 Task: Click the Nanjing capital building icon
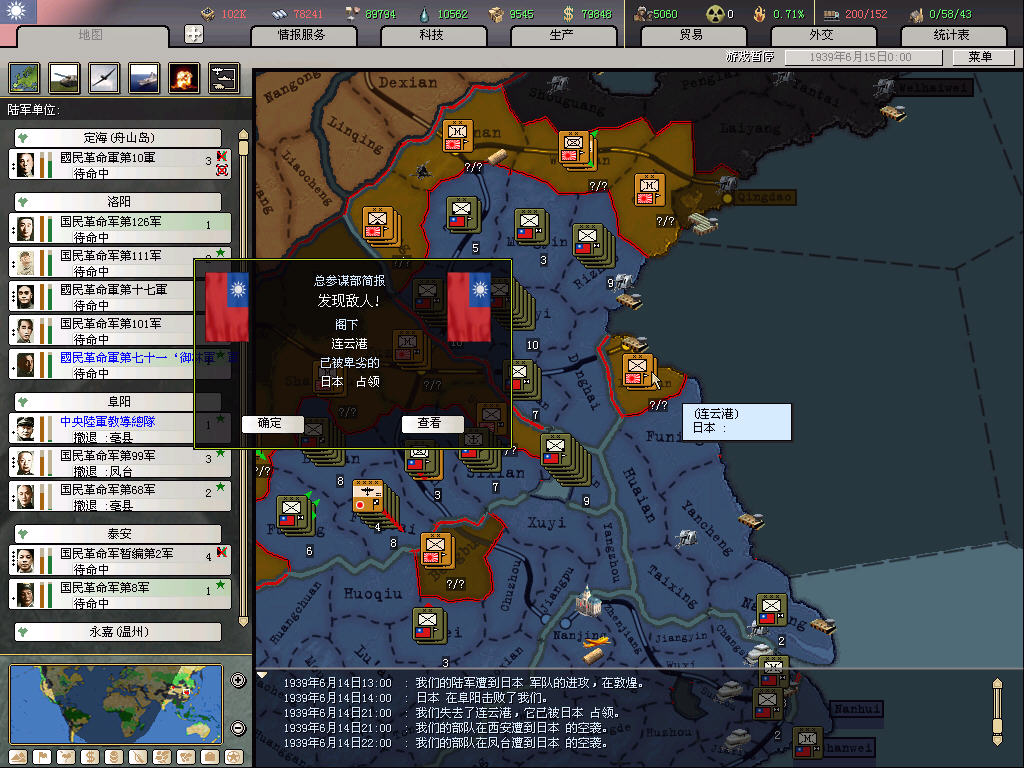[588, 601]
